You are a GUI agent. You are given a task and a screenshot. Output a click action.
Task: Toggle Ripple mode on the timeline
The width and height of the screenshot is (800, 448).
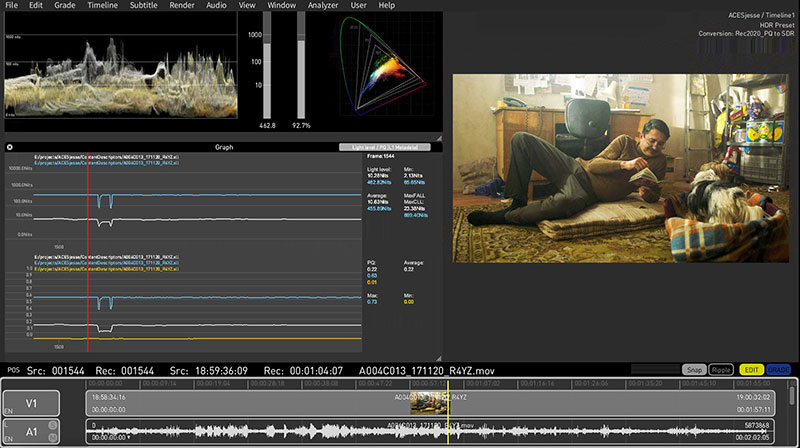pos(721,370)
